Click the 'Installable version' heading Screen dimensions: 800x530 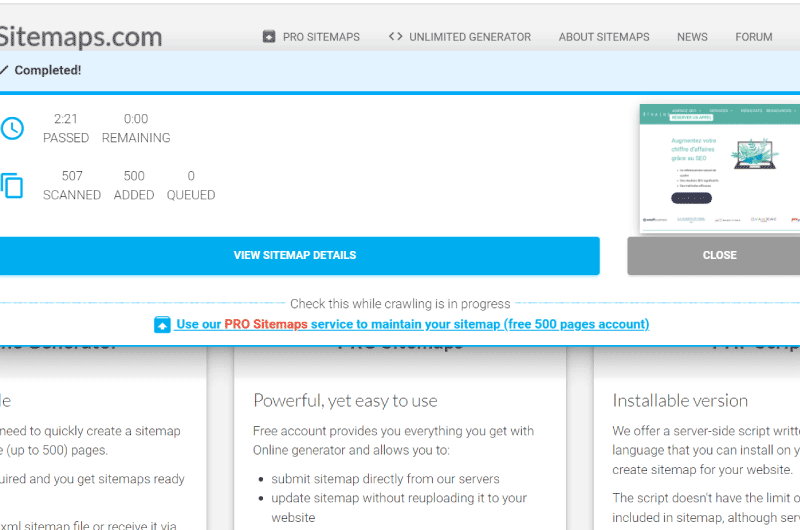click(x=680, y=401)
